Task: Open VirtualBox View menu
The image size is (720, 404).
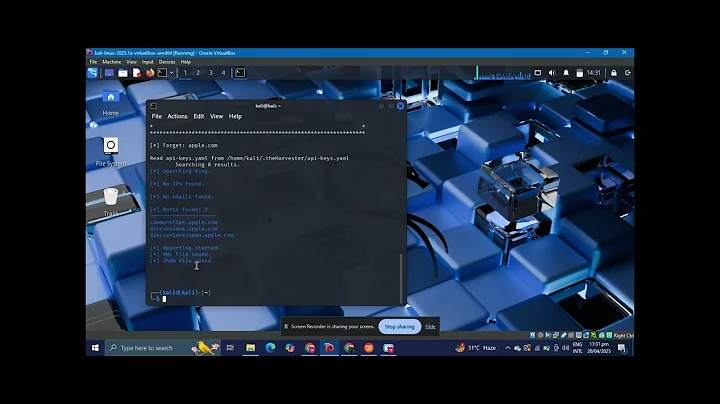Action: pyautogui.click(x=131, y=62)
